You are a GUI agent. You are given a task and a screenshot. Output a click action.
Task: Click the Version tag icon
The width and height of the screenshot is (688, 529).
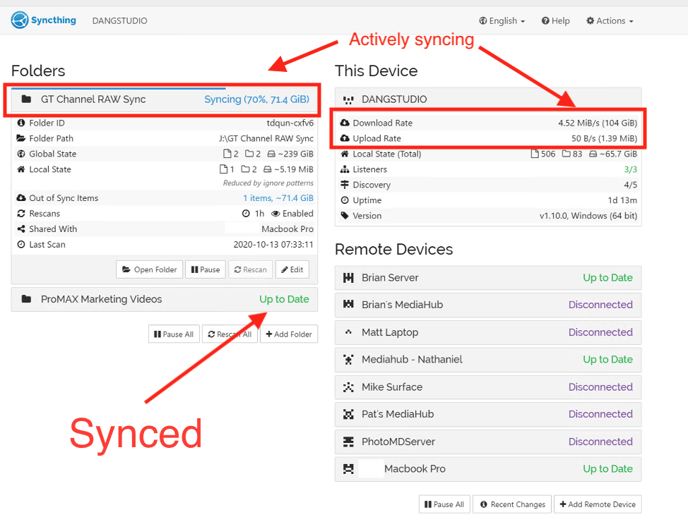pos(345,216)
